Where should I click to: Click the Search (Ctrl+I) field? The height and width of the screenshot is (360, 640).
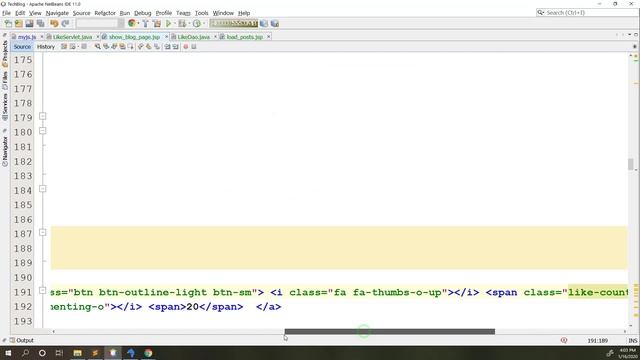pos(587,13)
